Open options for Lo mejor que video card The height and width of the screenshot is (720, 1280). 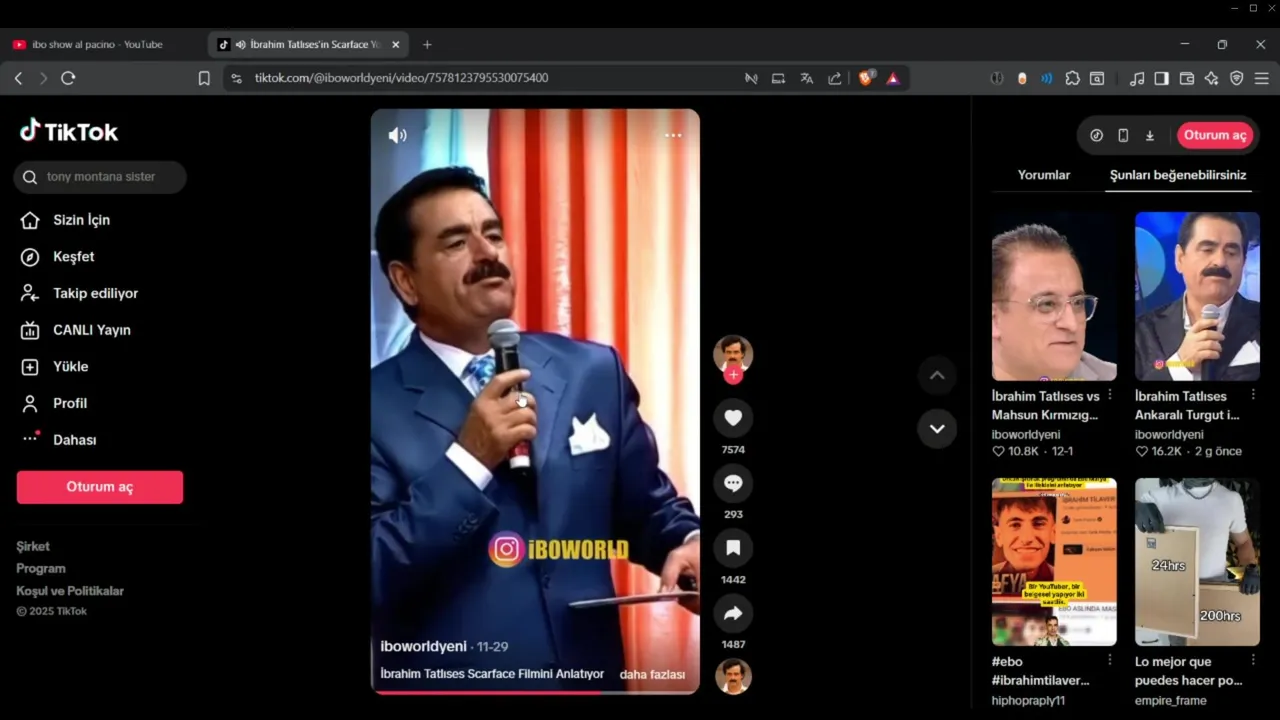pyautogui.click(x=1253, y=660)
